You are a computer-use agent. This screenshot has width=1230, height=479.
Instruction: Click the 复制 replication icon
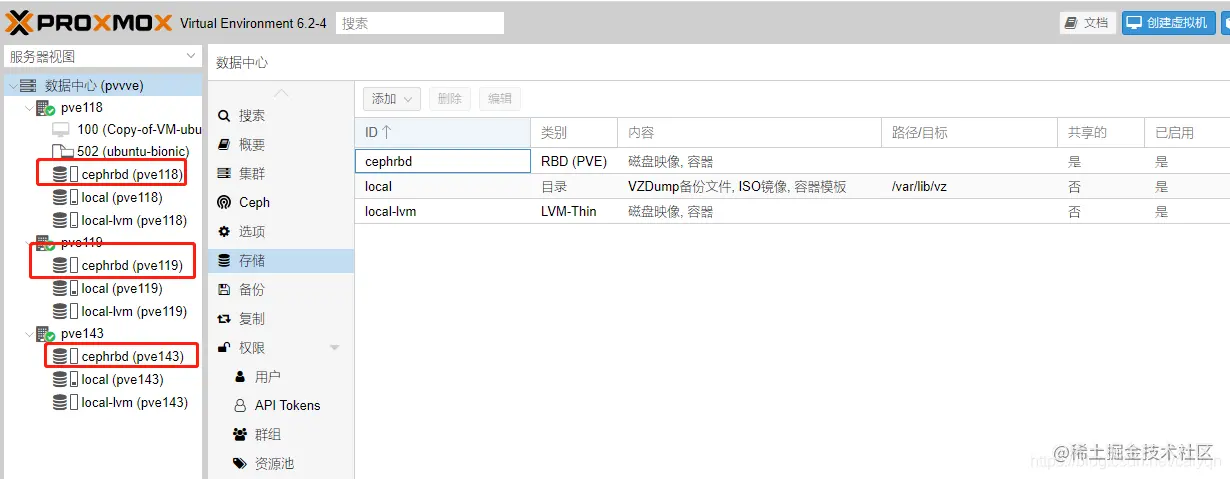coord(224,318)
